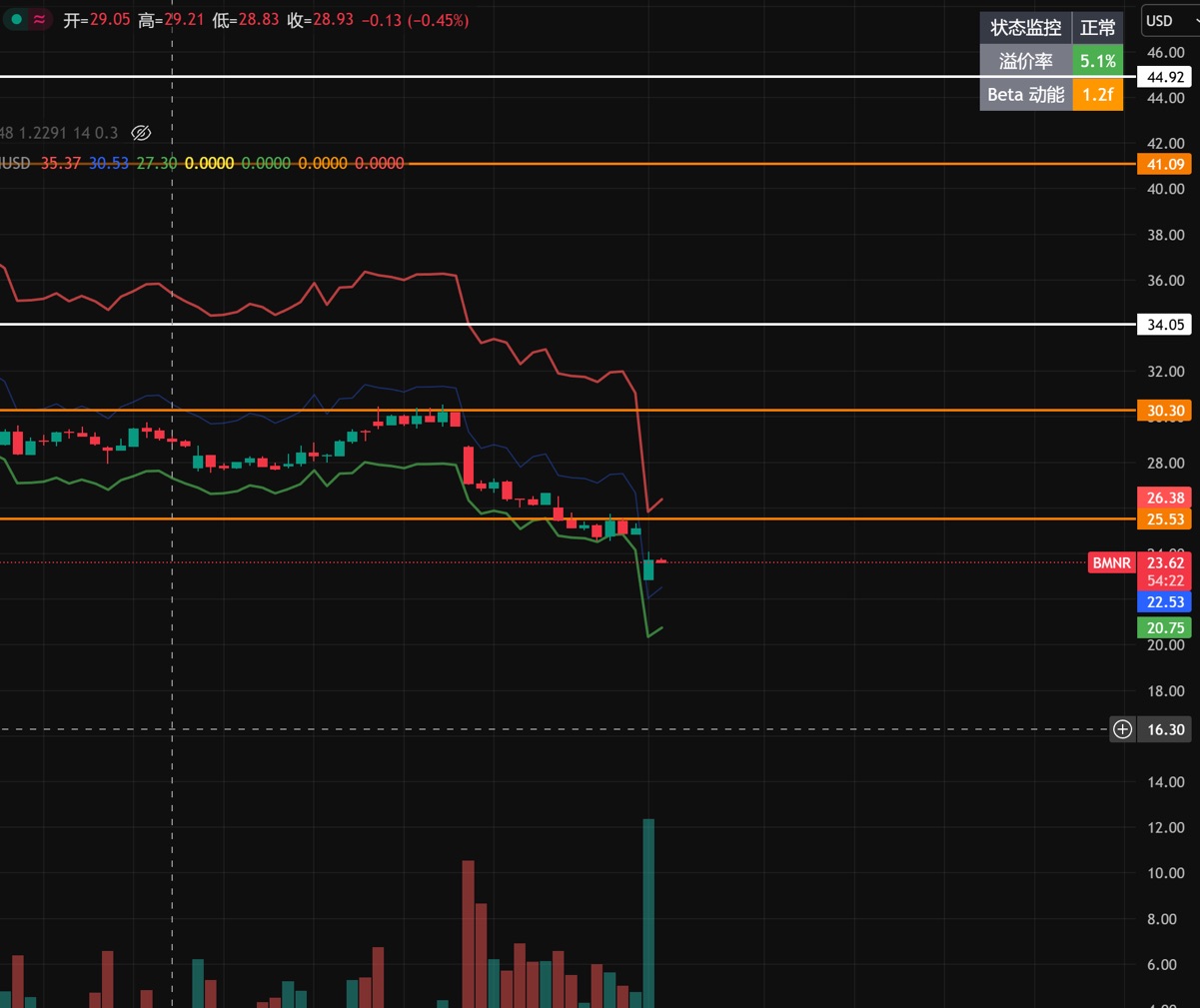Click the 34.05 horizontal line label
Image resolution: width=1200 pixels, height=1008 pixels.
click(x=1165, y=324)
